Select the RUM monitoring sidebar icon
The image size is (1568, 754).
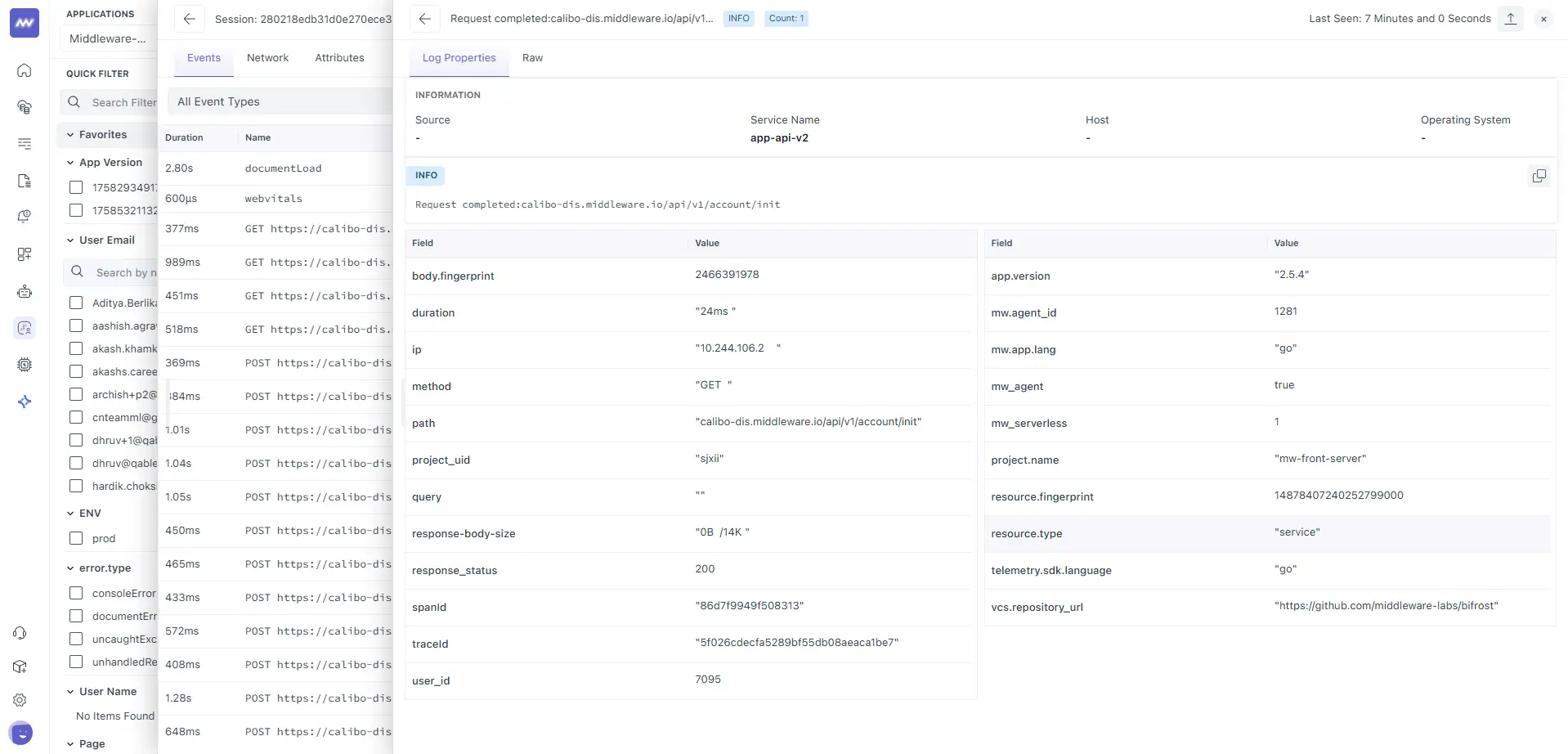pos(25,328)
